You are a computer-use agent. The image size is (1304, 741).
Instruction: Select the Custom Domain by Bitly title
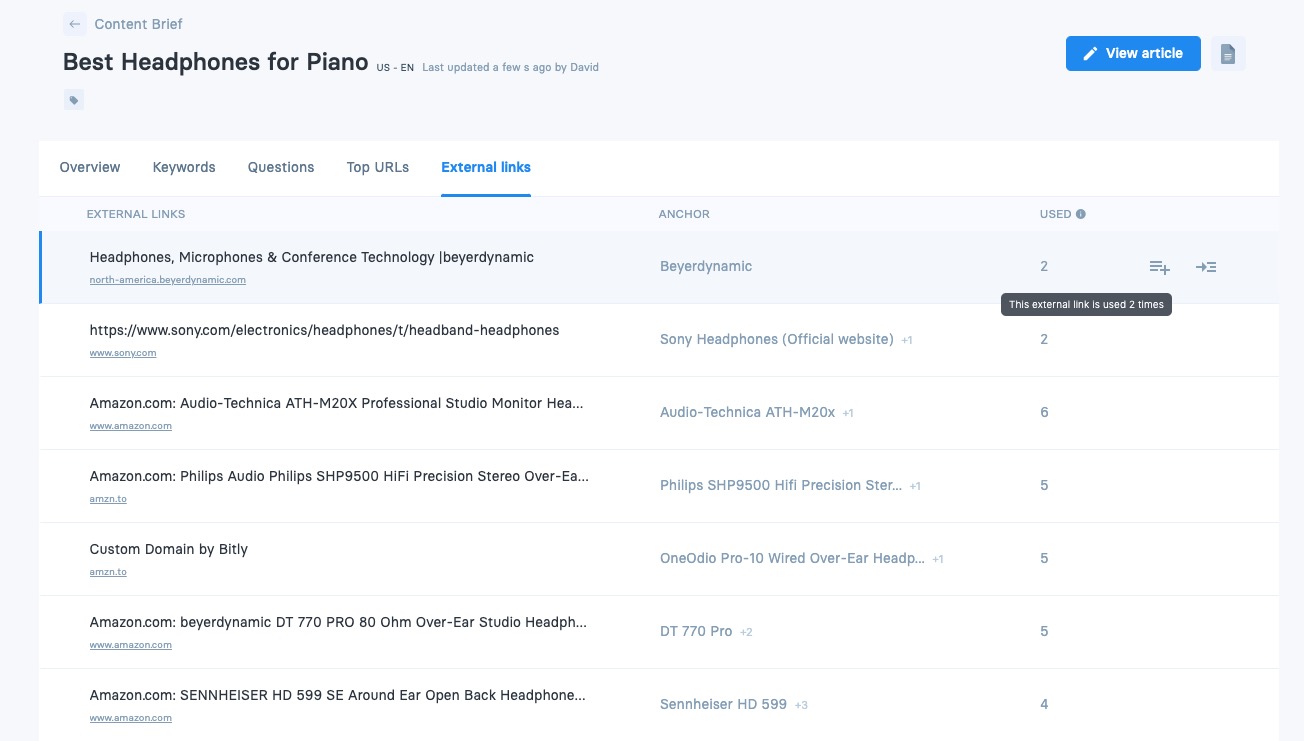pos(169,549)
